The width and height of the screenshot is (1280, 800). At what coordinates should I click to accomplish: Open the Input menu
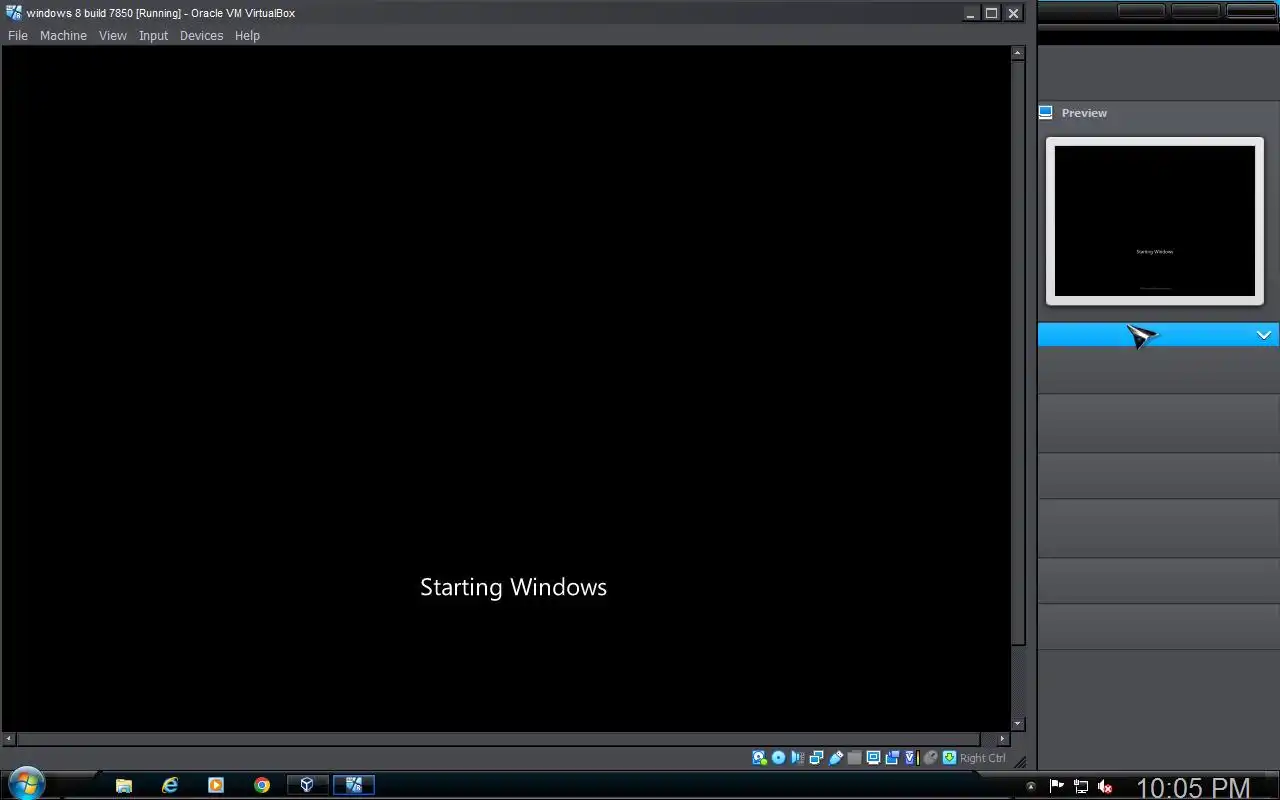tap(153, 35)
